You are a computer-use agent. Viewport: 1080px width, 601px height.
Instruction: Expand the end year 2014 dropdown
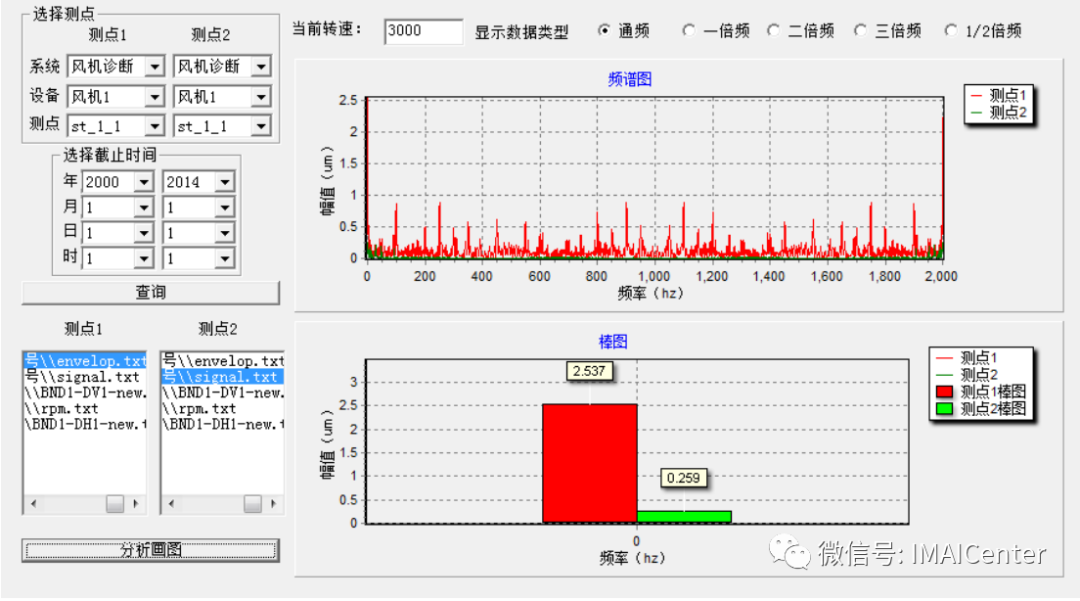224,182
